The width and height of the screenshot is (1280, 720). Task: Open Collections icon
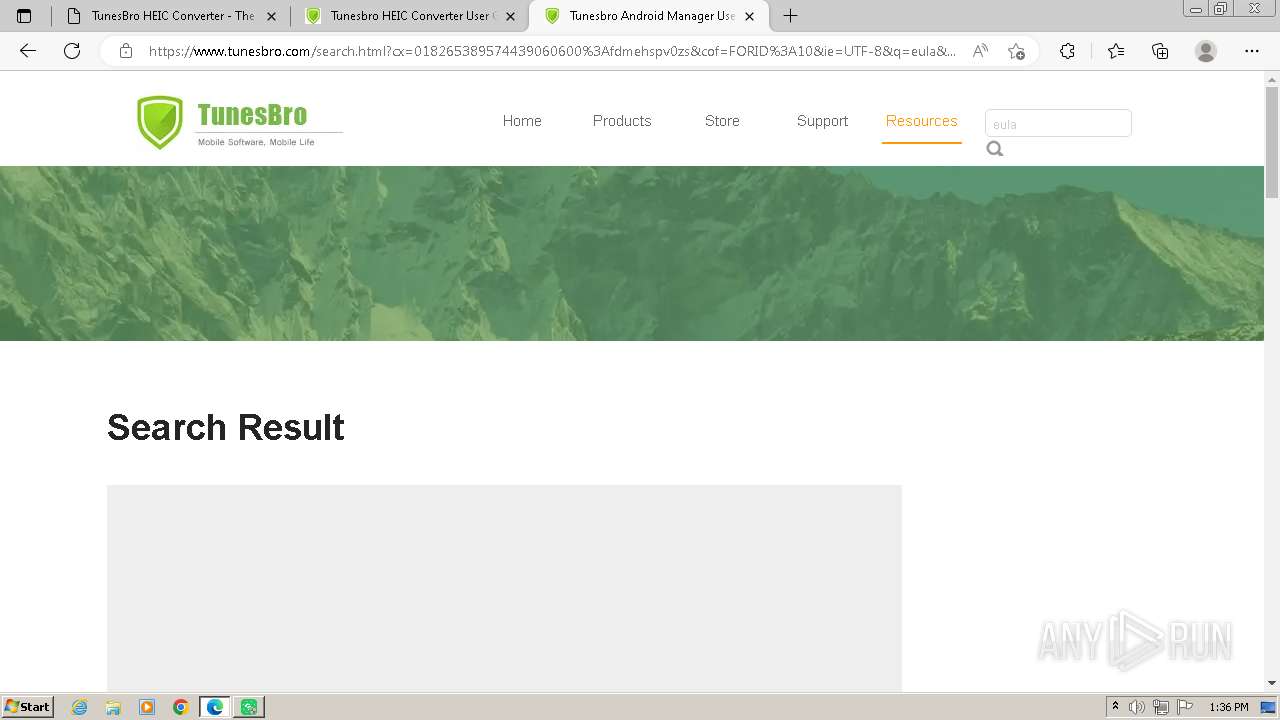point(1160,51)
